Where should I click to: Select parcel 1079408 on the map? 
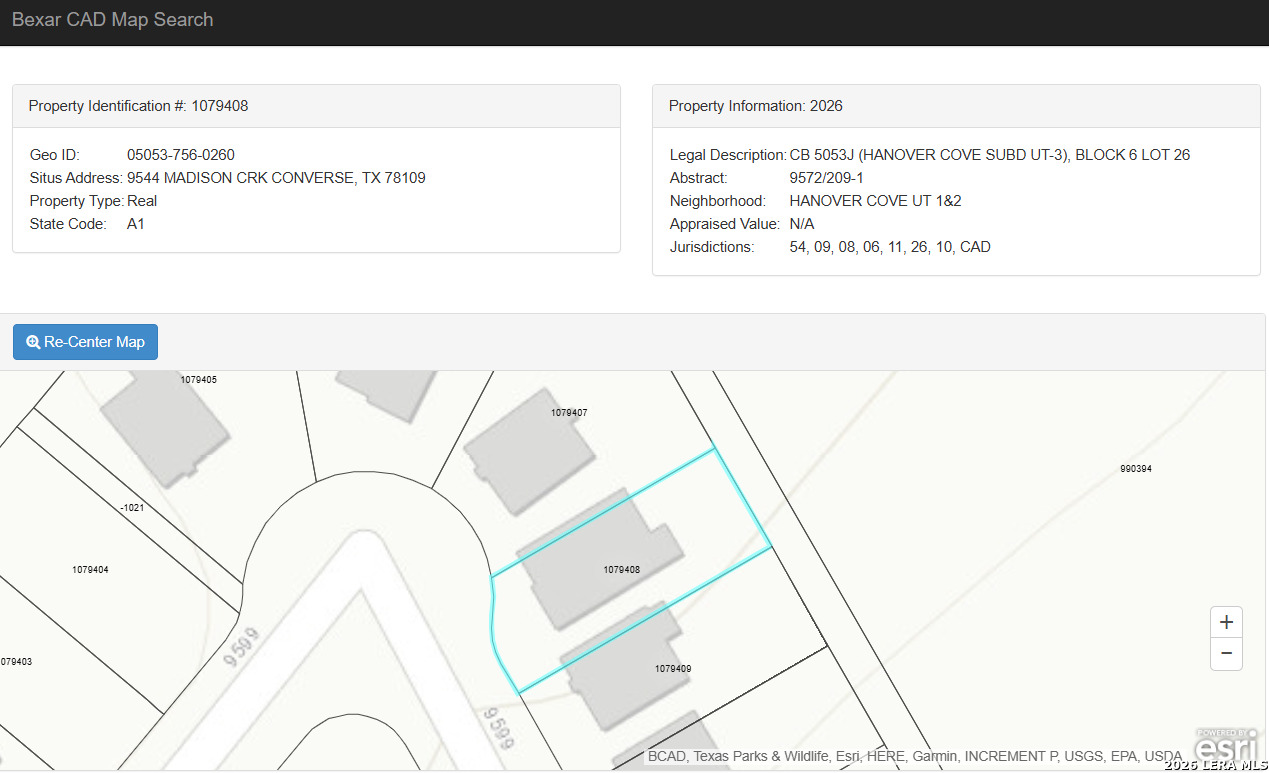tap(621, 569)
